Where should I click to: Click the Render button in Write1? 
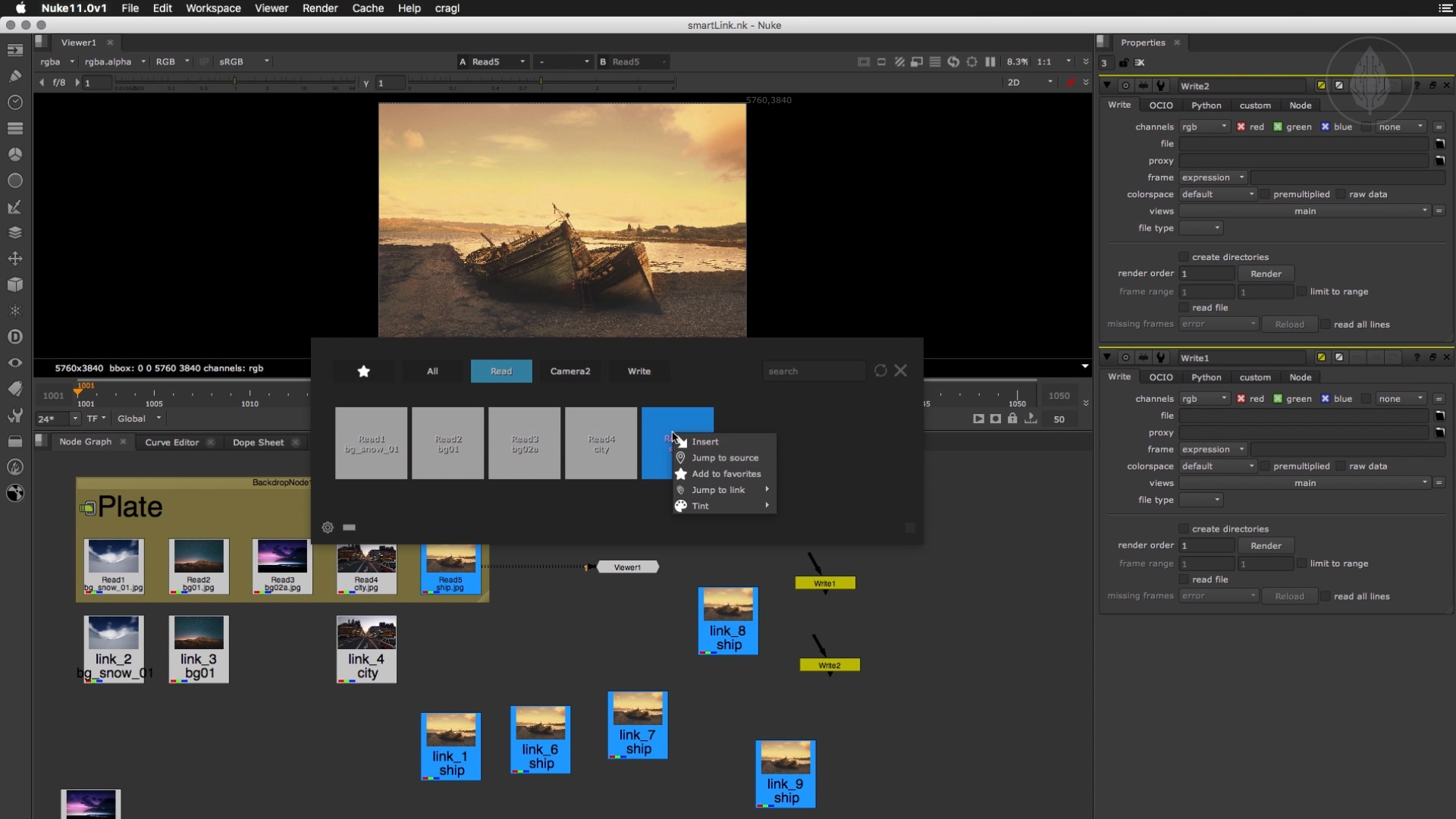click(1266, 546)
